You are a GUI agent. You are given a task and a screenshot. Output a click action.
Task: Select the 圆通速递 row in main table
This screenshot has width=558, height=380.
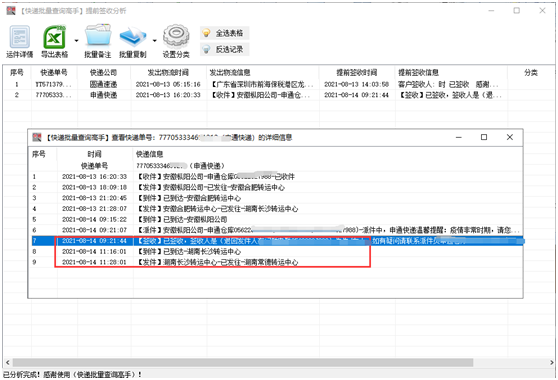pos(279,84)
